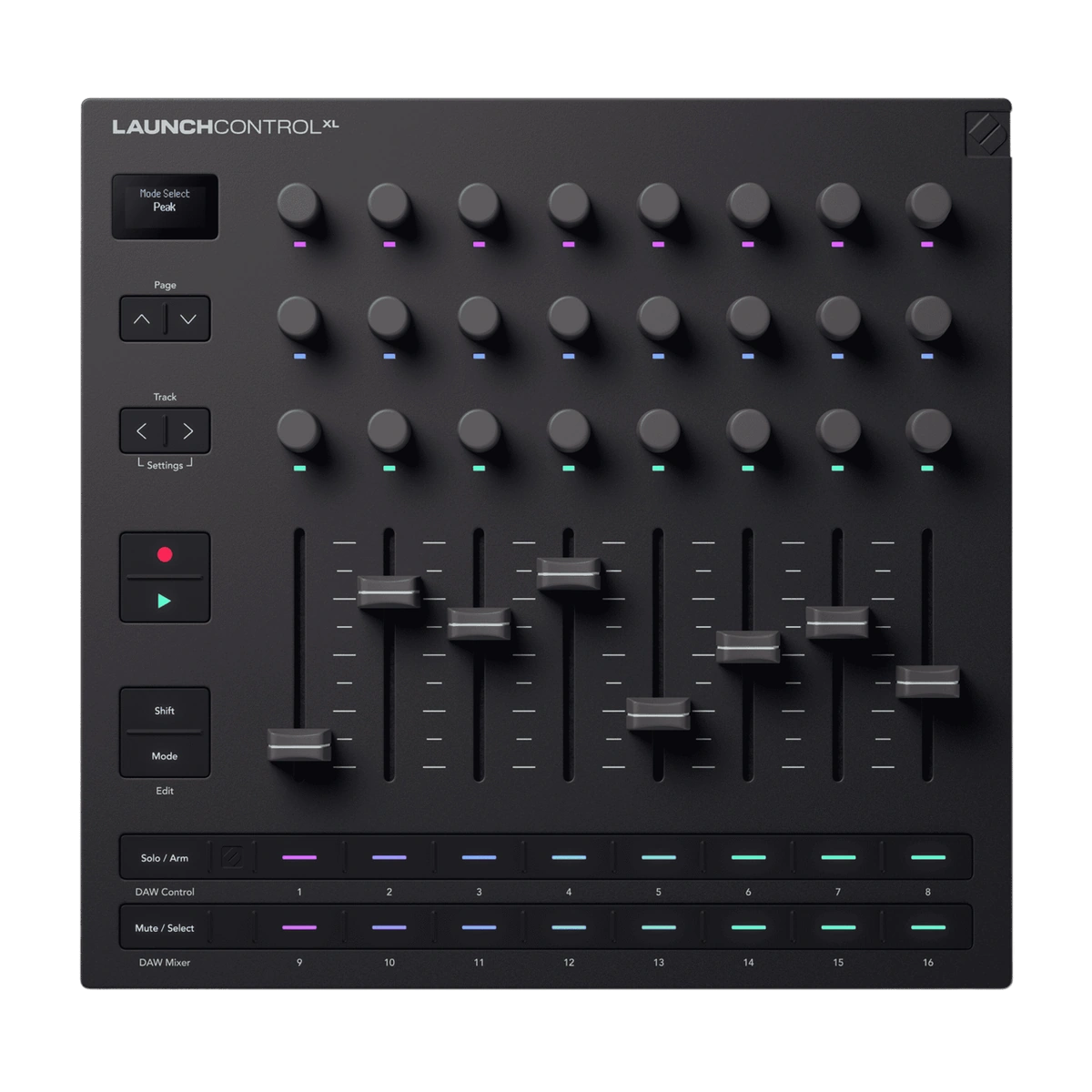This screenshot has width=1092, height=1092.
Task: Touch the purple-lit top-row knob in column 1
Action: point(298,204)
